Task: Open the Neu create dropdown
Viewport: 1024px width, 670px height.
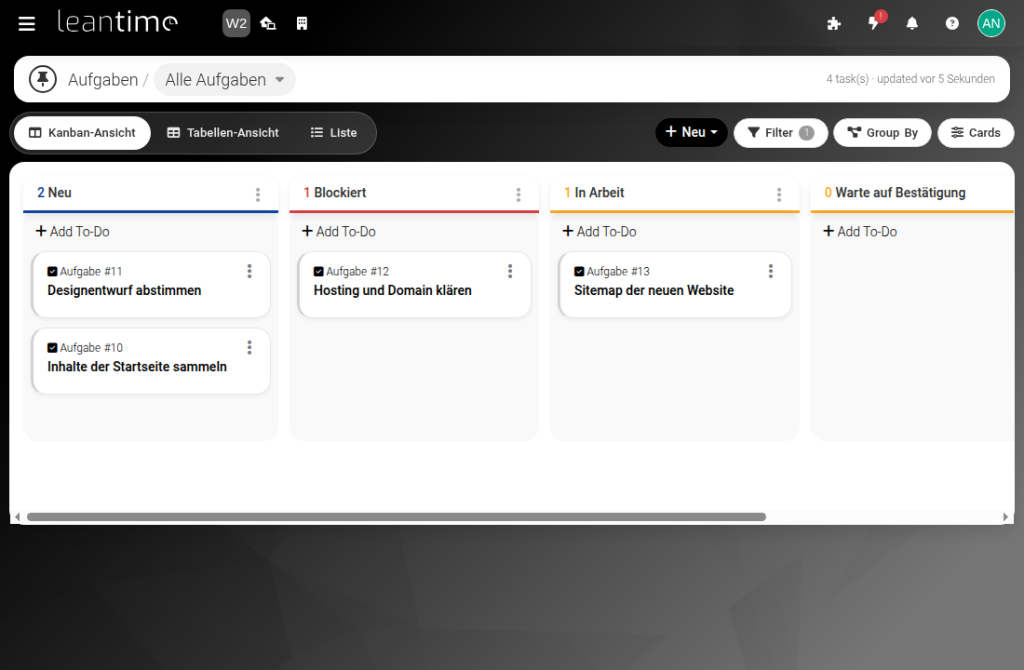Action: coord(691,133)
